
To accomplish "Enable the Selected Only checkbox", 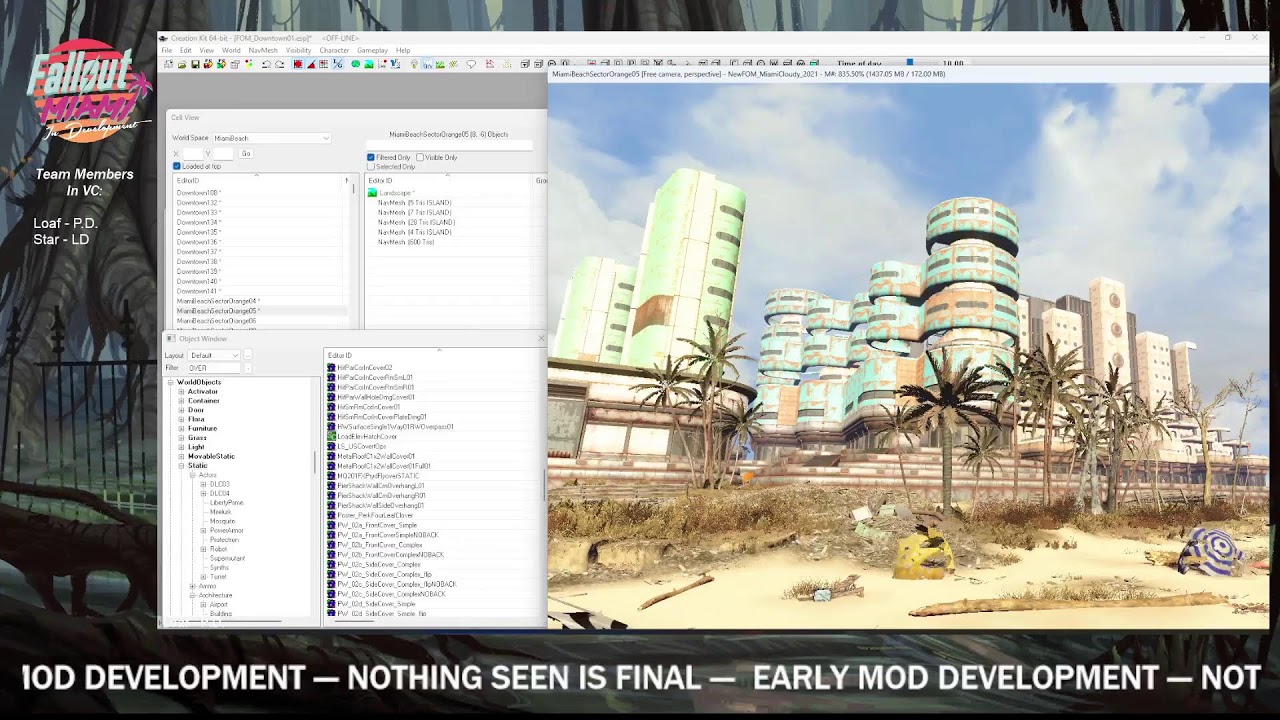I will [x=371, y=166].
